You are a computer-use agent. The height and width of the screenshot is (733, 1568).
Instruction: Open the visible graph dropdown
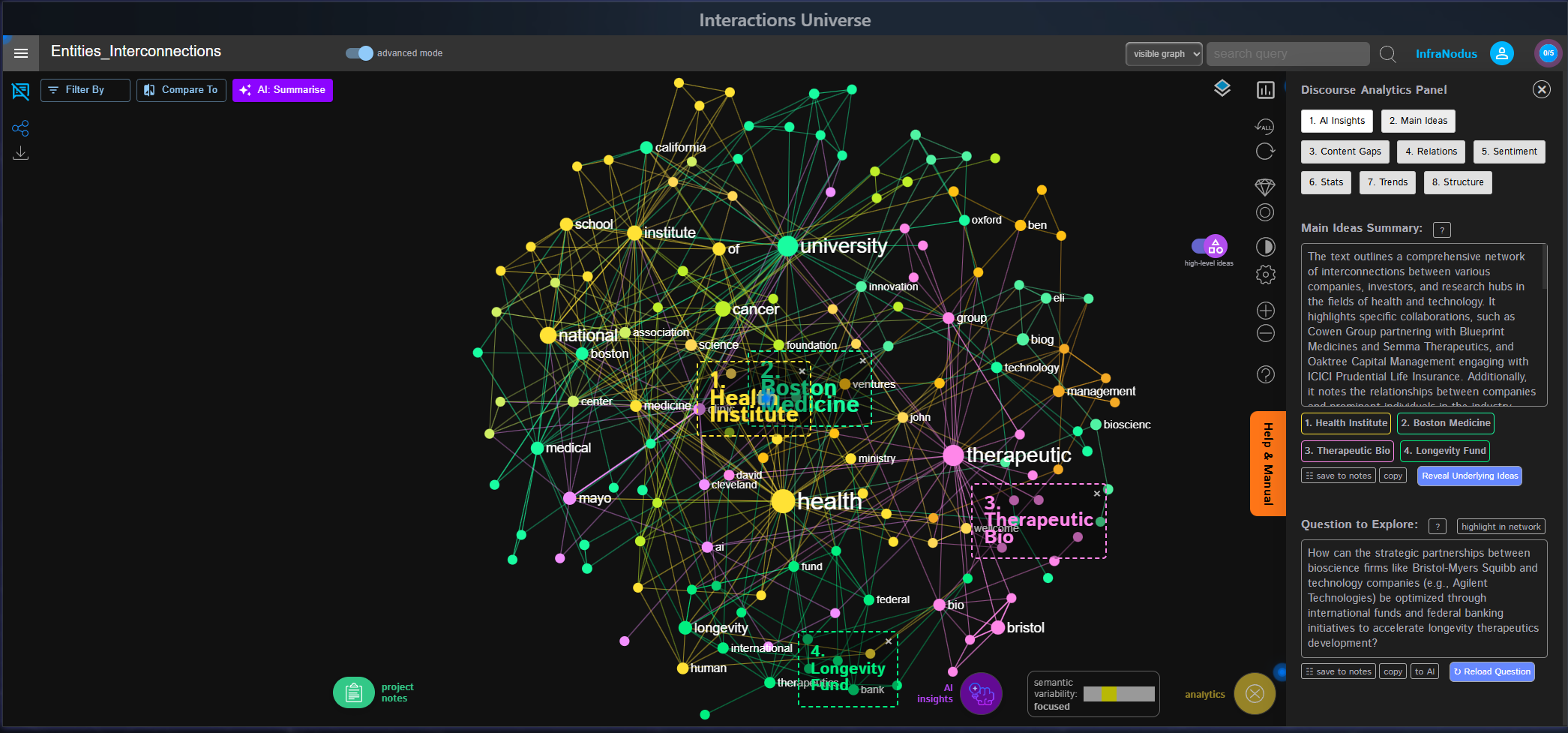click(1163, 54)
